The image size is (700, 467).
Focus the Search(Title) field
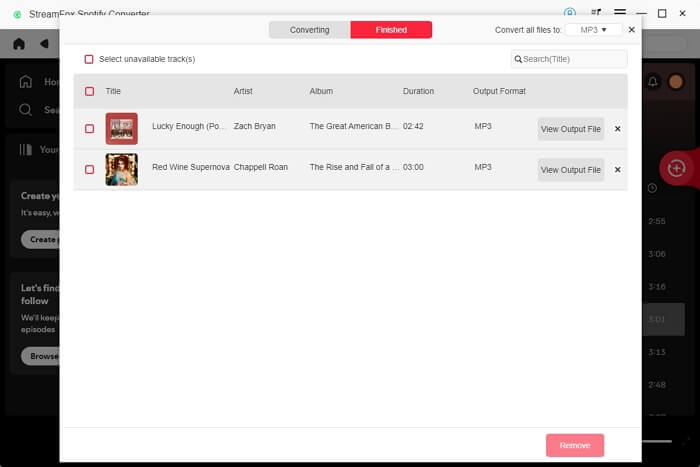pos(569,59)
